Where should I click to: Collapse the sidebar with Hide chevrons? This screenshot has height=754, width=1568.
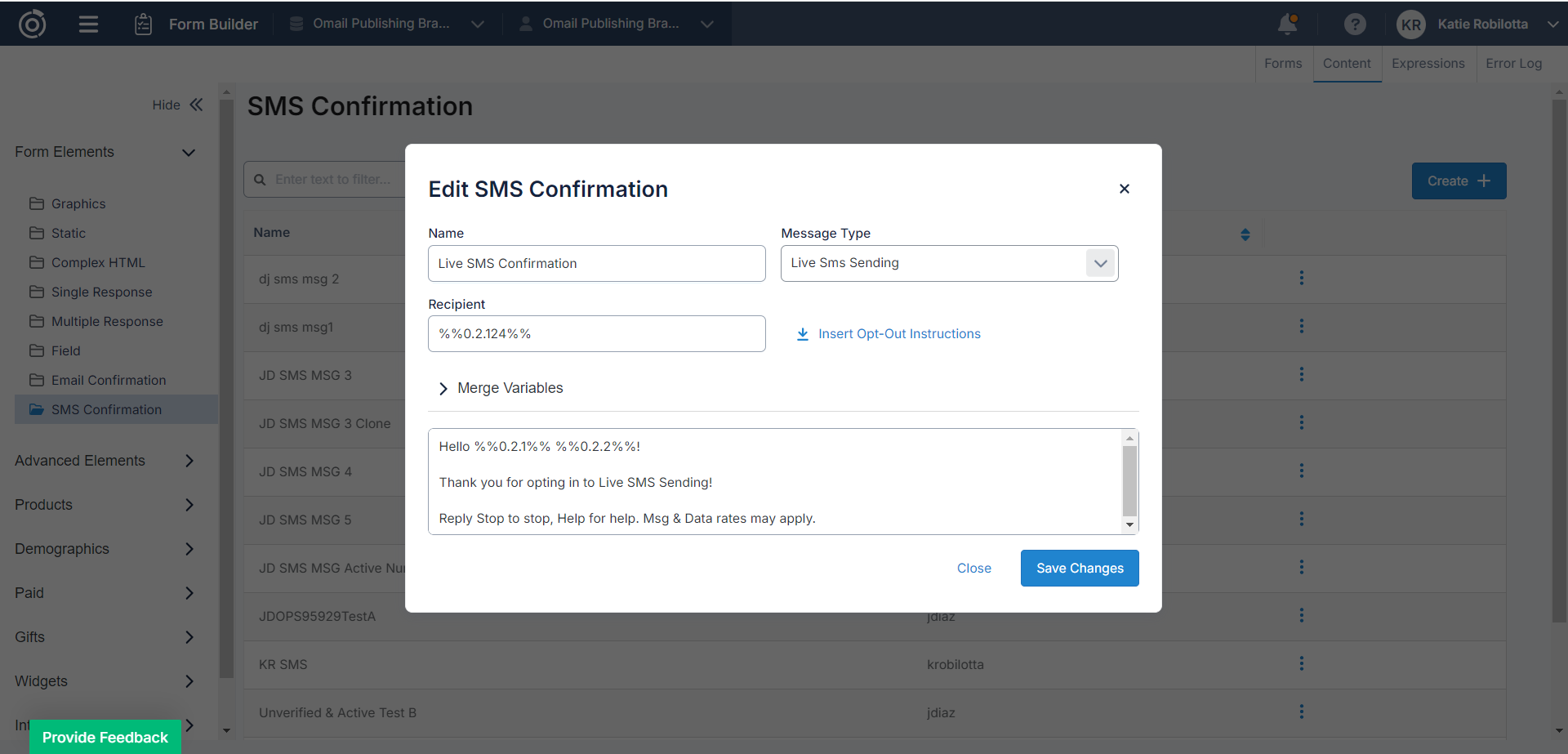coord(196,105)
